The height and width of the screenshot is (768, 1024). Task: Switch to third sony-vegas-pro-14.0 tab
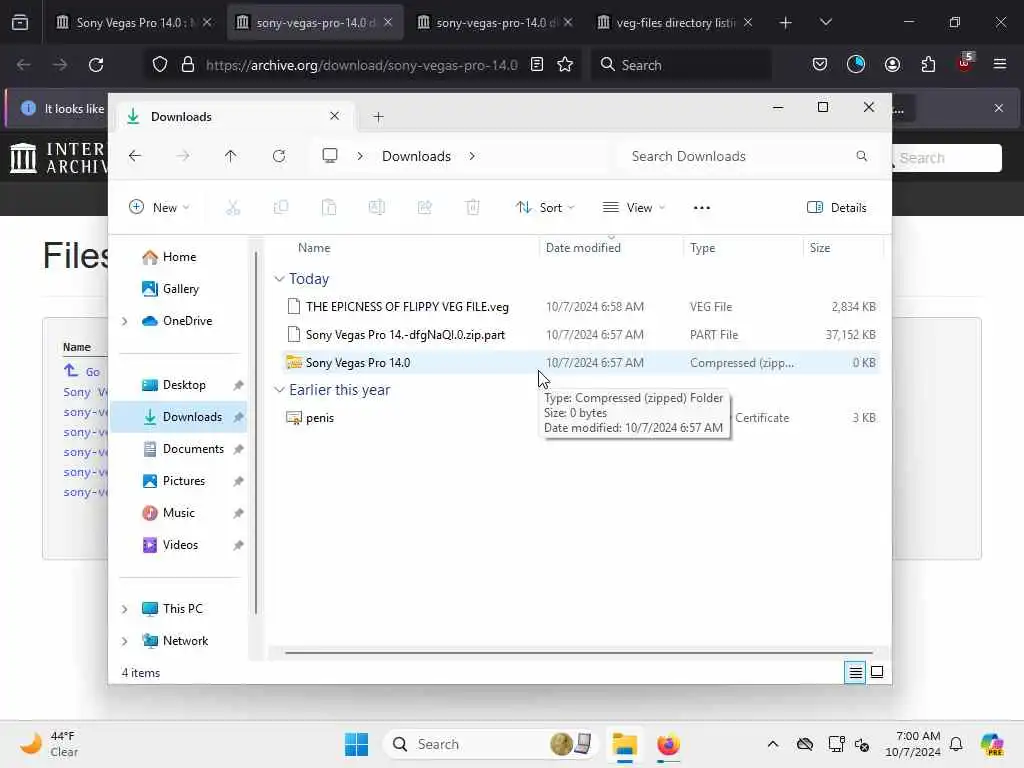tap(494, 23)
